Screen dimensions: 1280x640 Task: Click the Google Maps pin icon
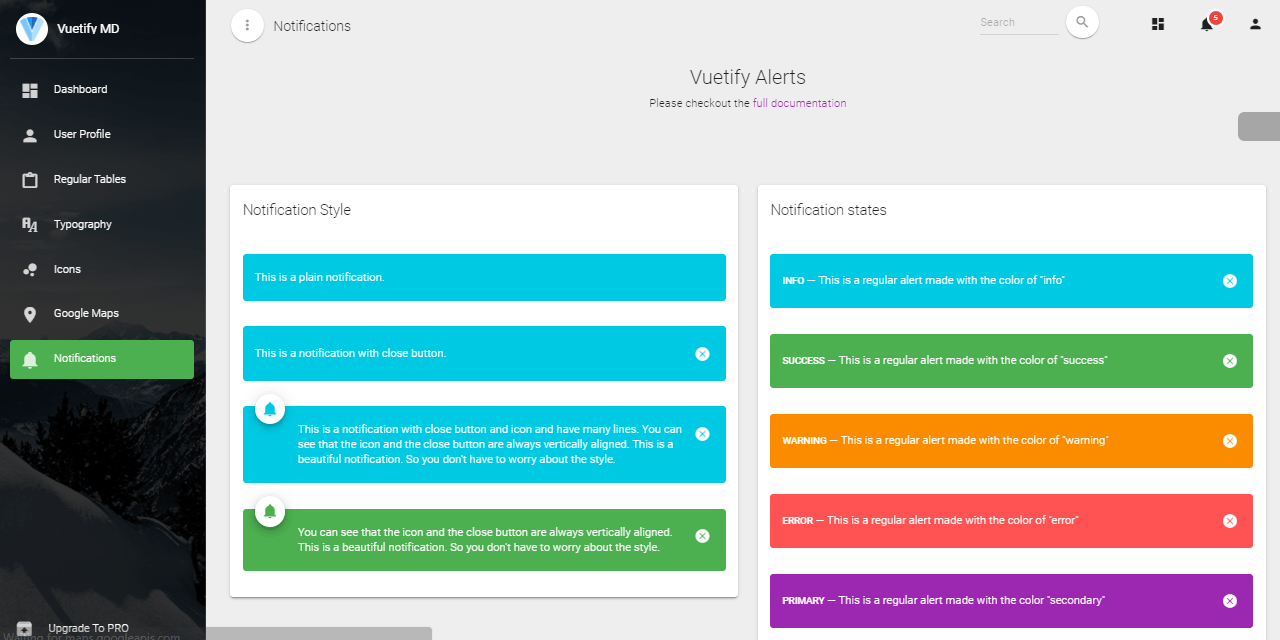coord(30,314)
